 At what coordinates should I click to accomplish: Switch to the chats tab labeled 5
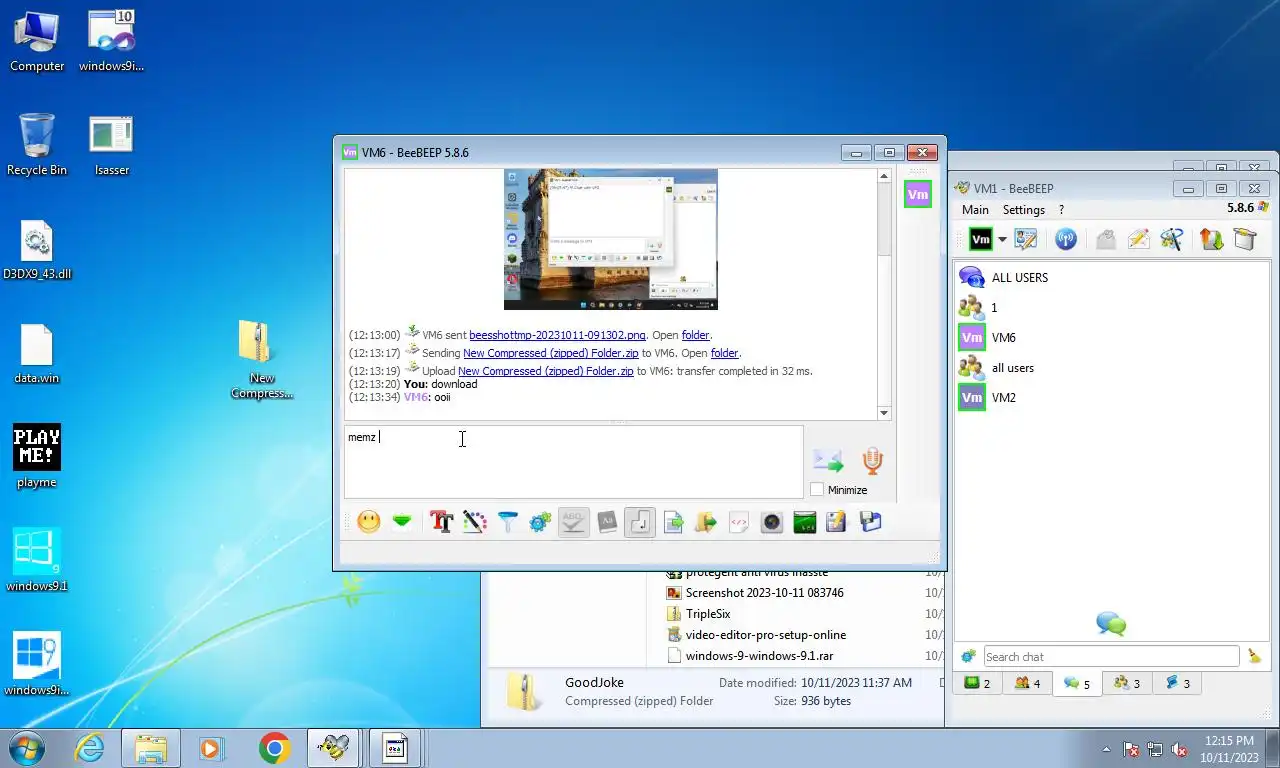[1076, 684]
